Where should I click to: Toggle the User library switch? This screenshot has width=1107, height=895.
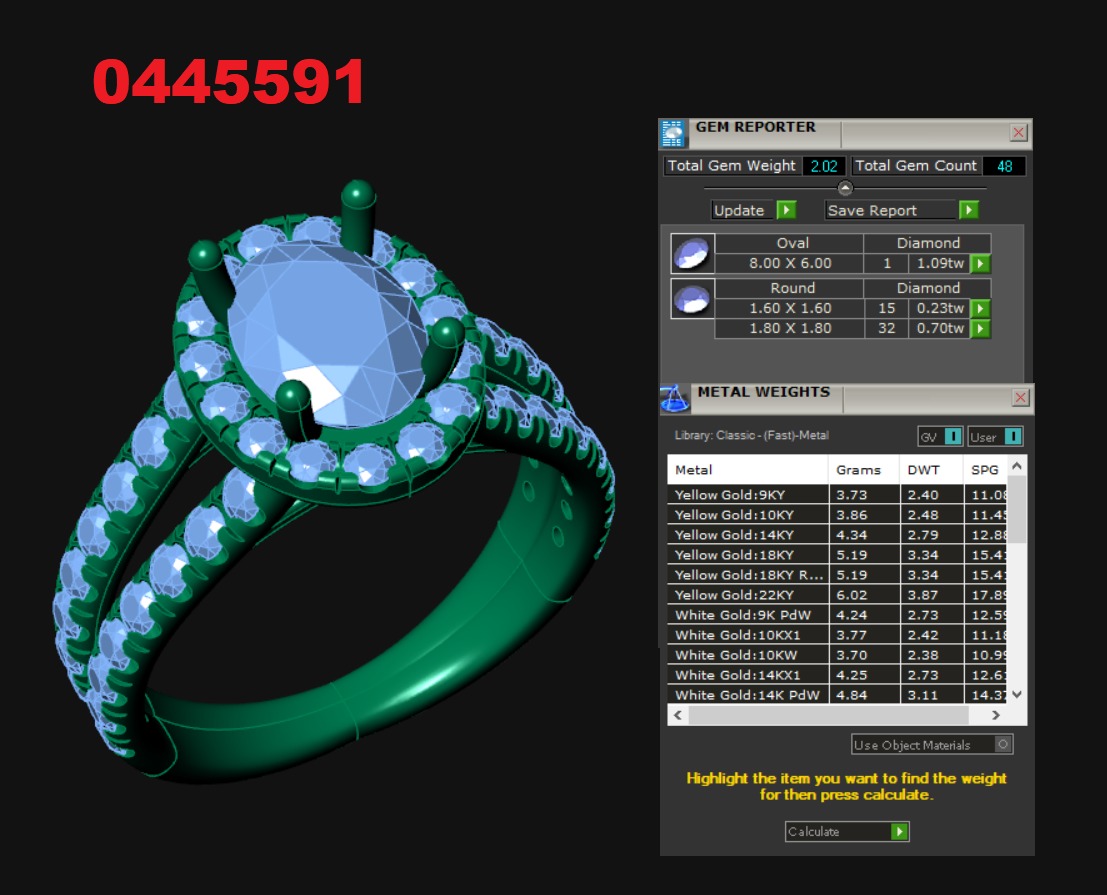(x=1013, y=436)
